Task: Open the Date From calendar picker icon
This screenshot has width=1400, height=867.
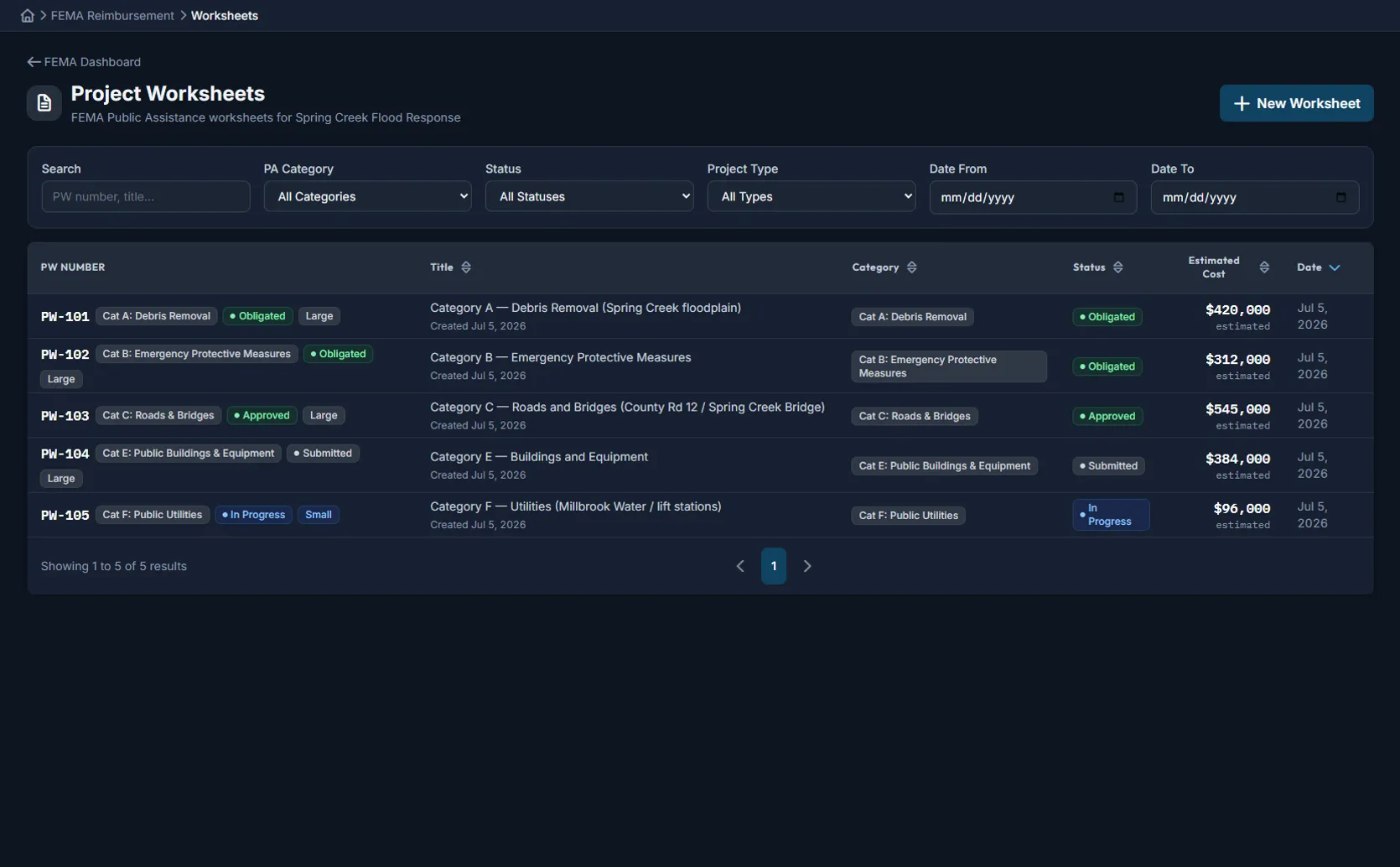Action: point(1118,198)
